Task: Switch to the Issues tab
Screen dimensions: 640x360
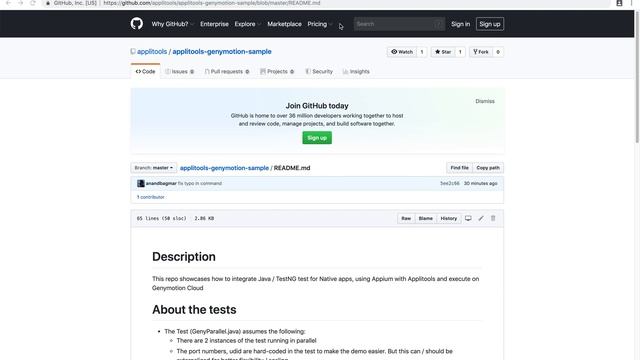Action: pyautogui.click(x=180, y=71)
